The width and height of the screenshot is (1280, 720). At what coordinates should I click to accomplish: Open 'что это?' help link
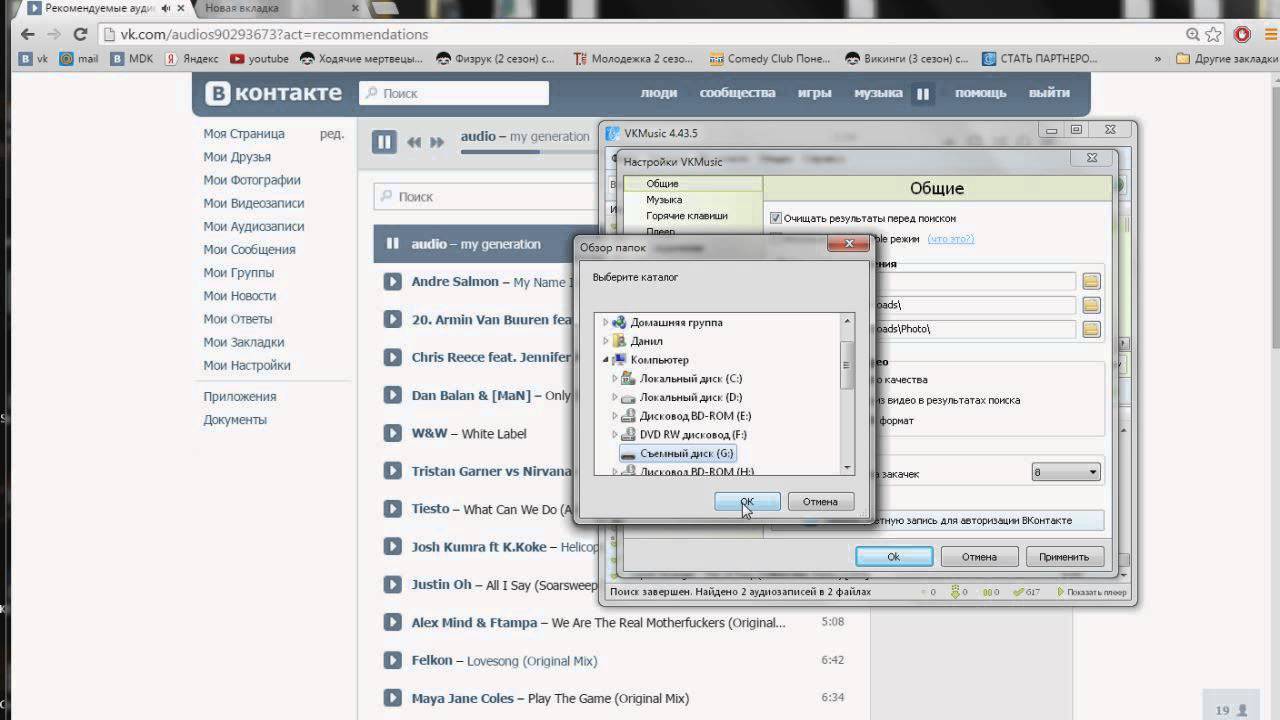[x=950, y=239]
